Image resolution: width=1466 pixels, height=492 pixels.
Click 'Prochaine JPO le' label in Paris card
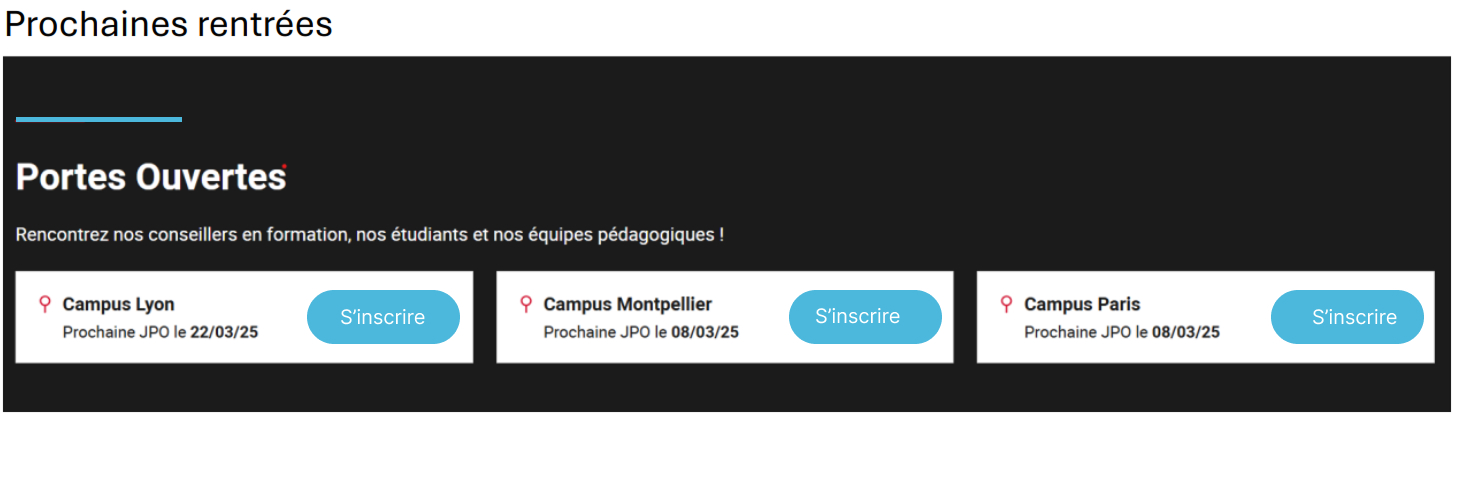point(1086,332)
